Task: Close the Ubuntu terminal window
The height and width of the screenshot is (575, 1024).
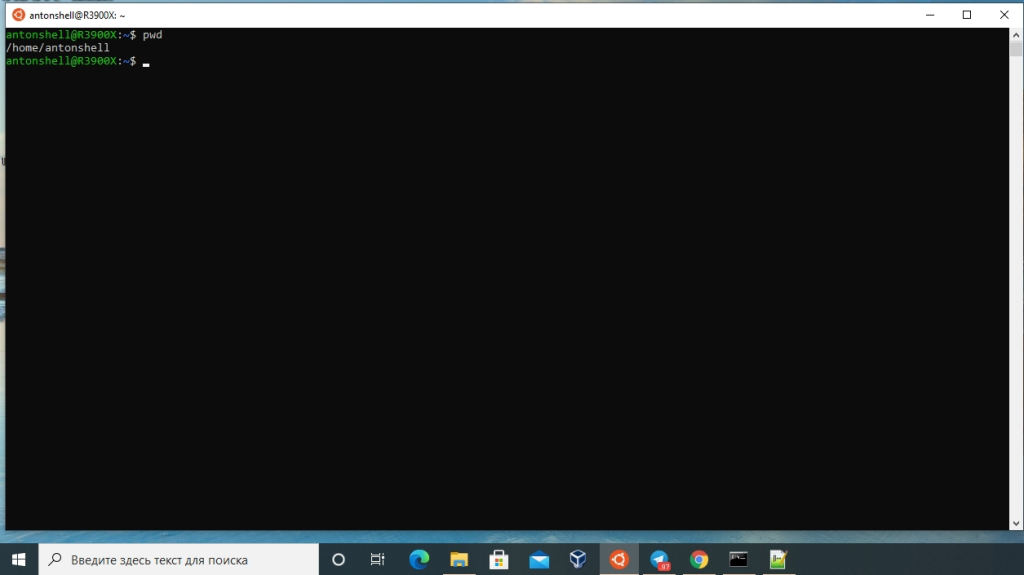Action: pyautogui.click(x=1004, y=14)
